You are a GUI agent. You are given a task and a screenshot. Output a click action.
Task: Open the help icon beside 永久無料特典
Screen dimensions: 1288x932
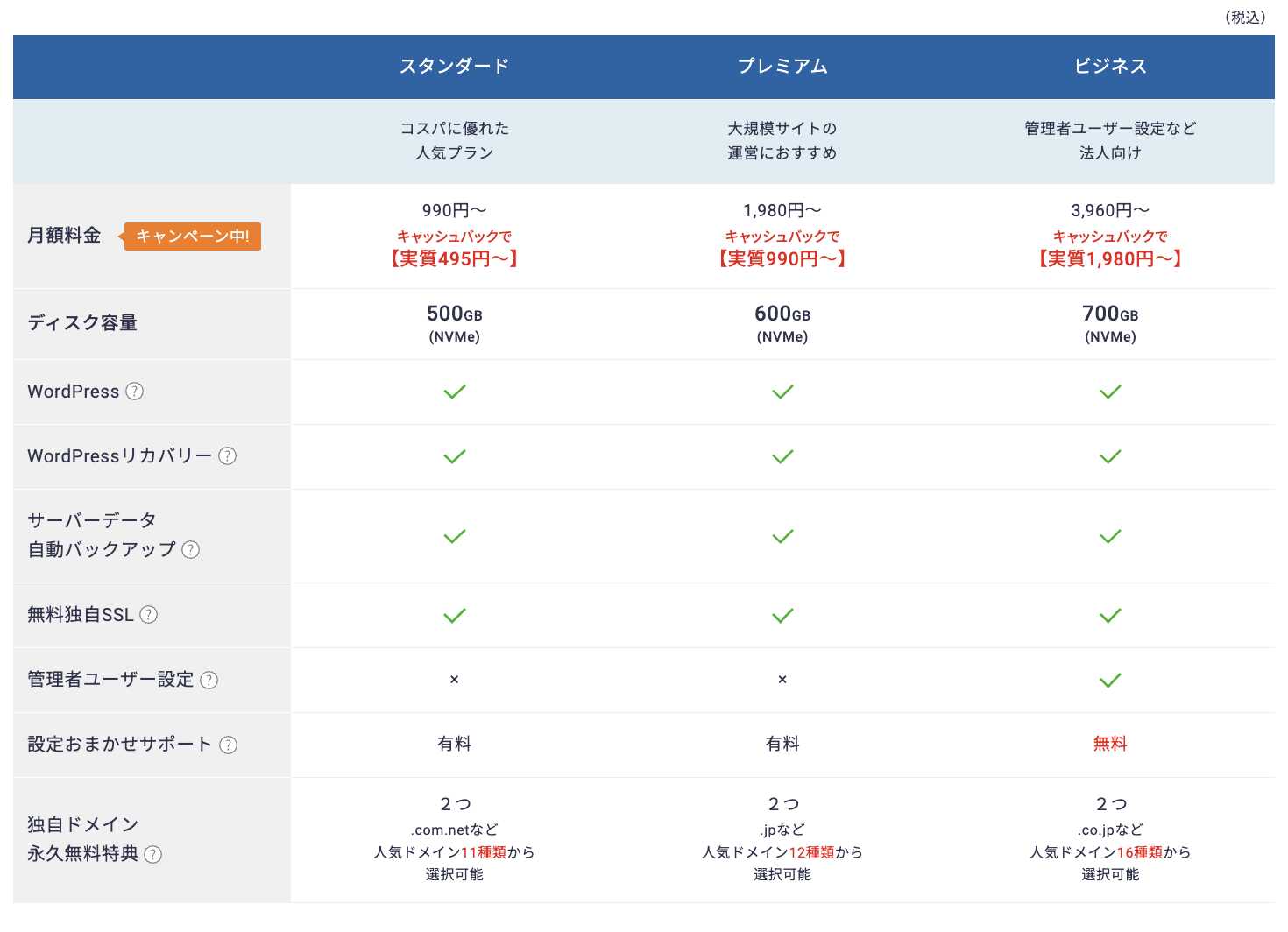152,855
